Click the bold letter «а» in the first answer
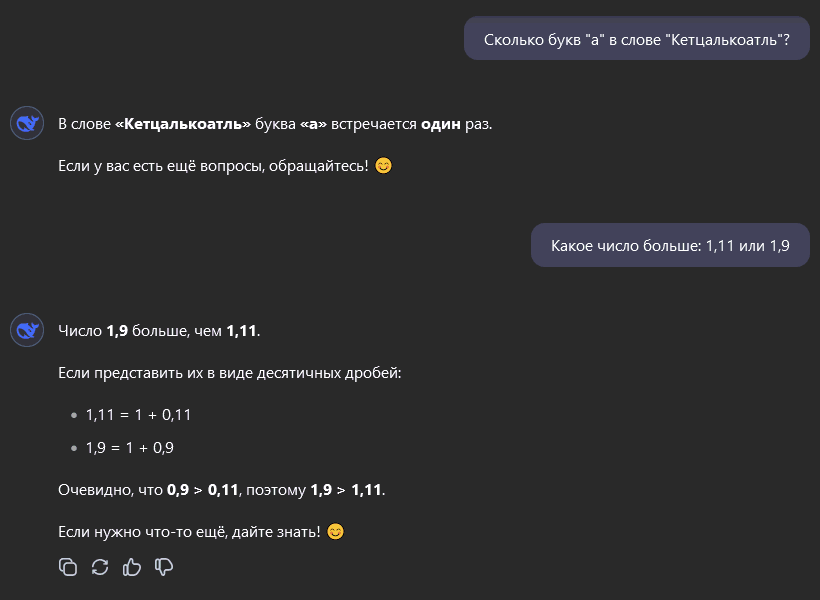The image size is (820, 600). point(314,125)
